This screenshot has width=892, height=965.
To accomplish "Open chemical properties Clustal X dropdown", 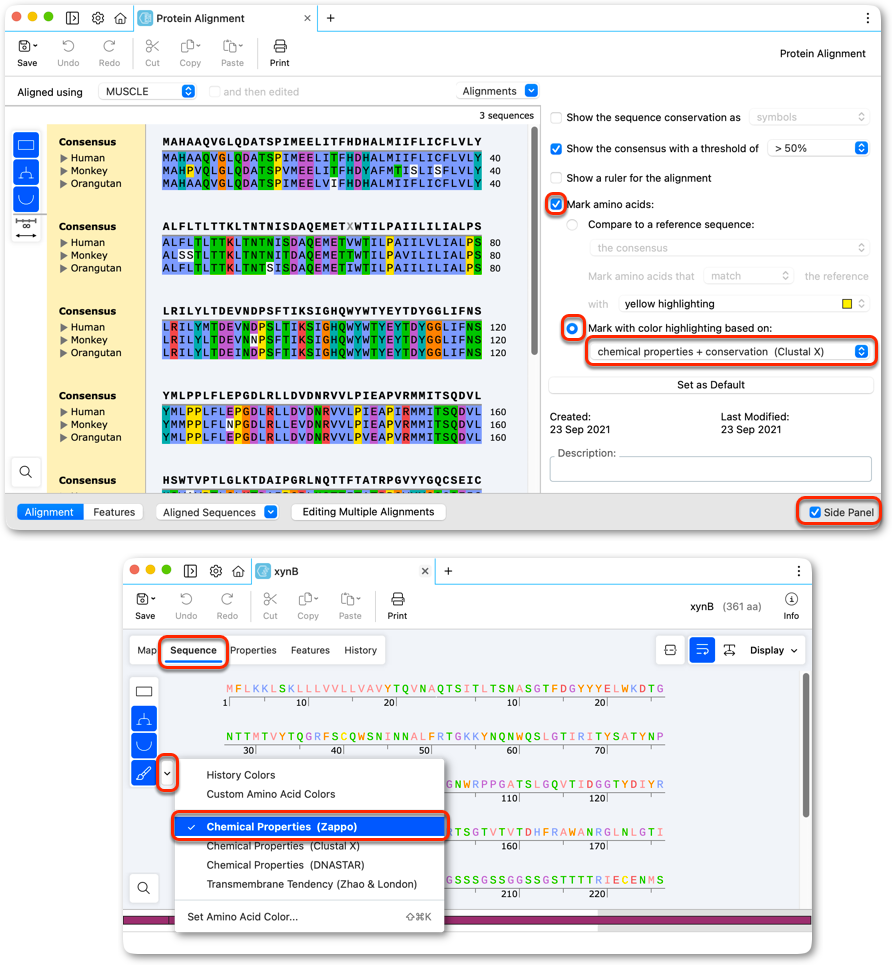I will tap(729, 351).
